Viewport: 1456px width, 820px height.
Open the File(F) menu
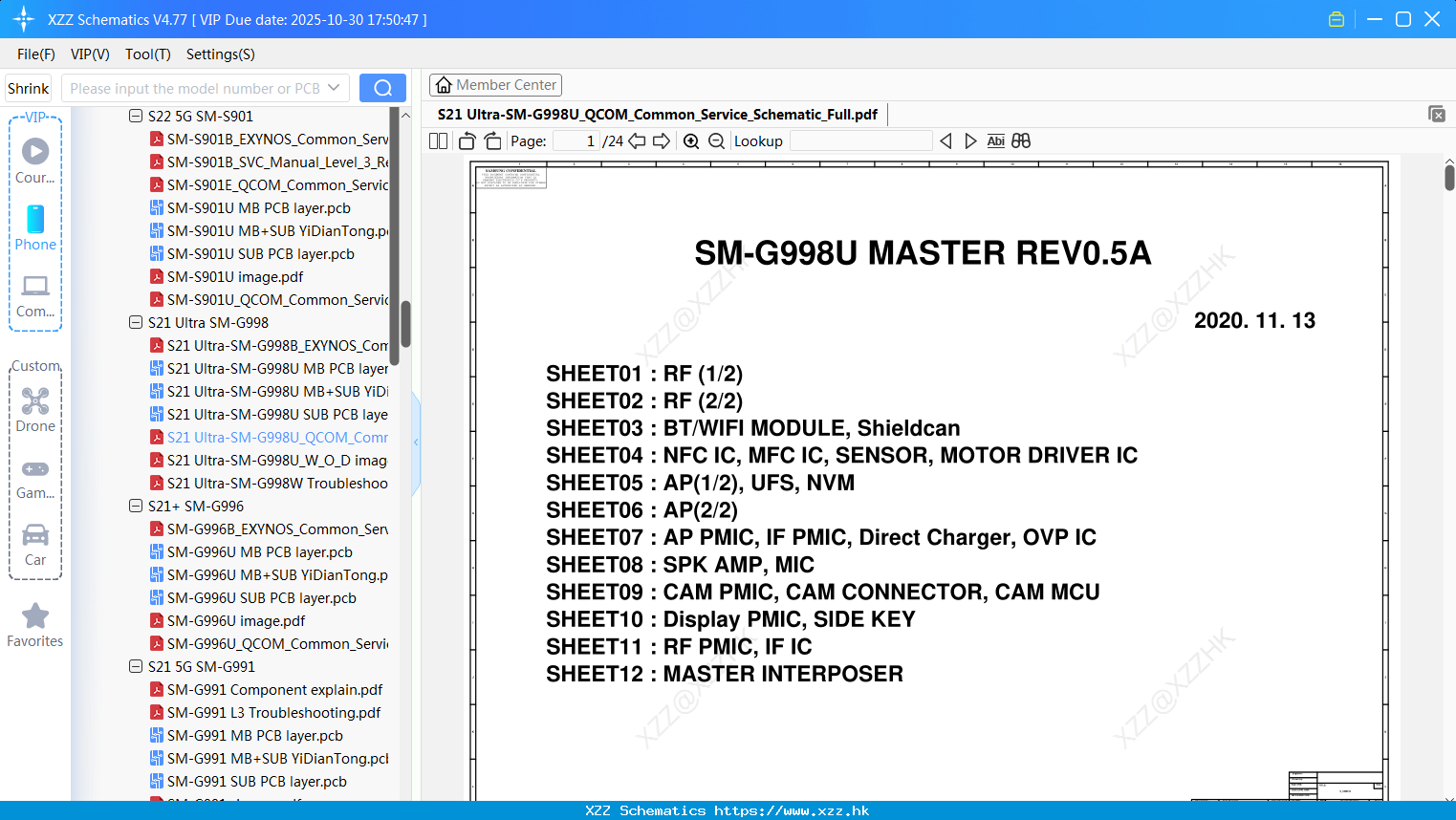click(x=36, y=54)
